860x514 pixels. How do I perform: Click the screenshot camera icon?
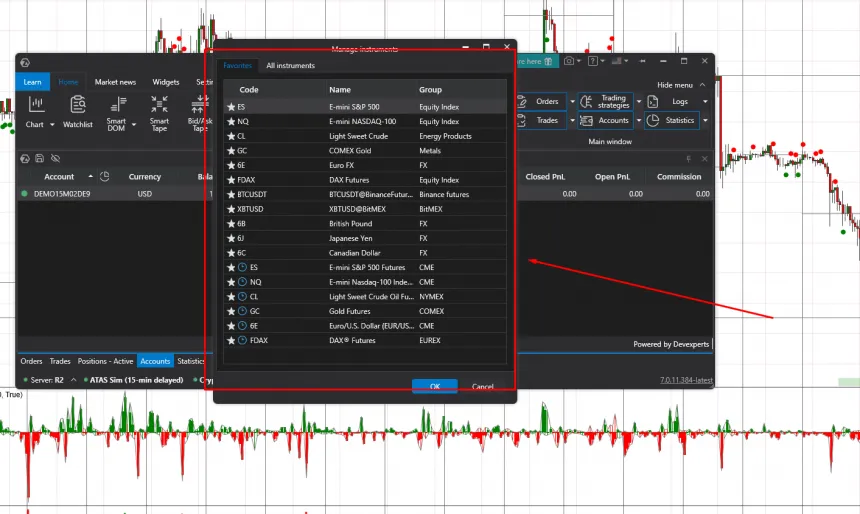coord(568,61)
